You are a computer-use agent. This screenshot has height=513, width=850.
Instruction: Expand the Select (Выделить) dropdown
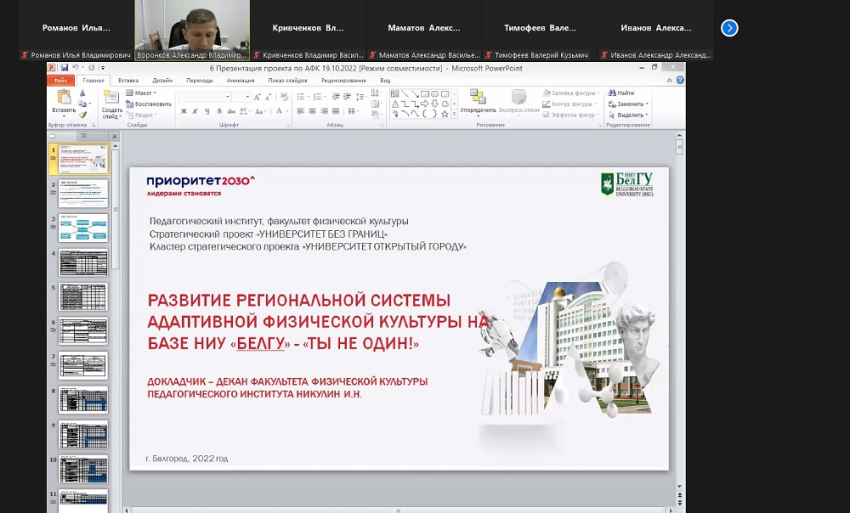pos(630,115)
